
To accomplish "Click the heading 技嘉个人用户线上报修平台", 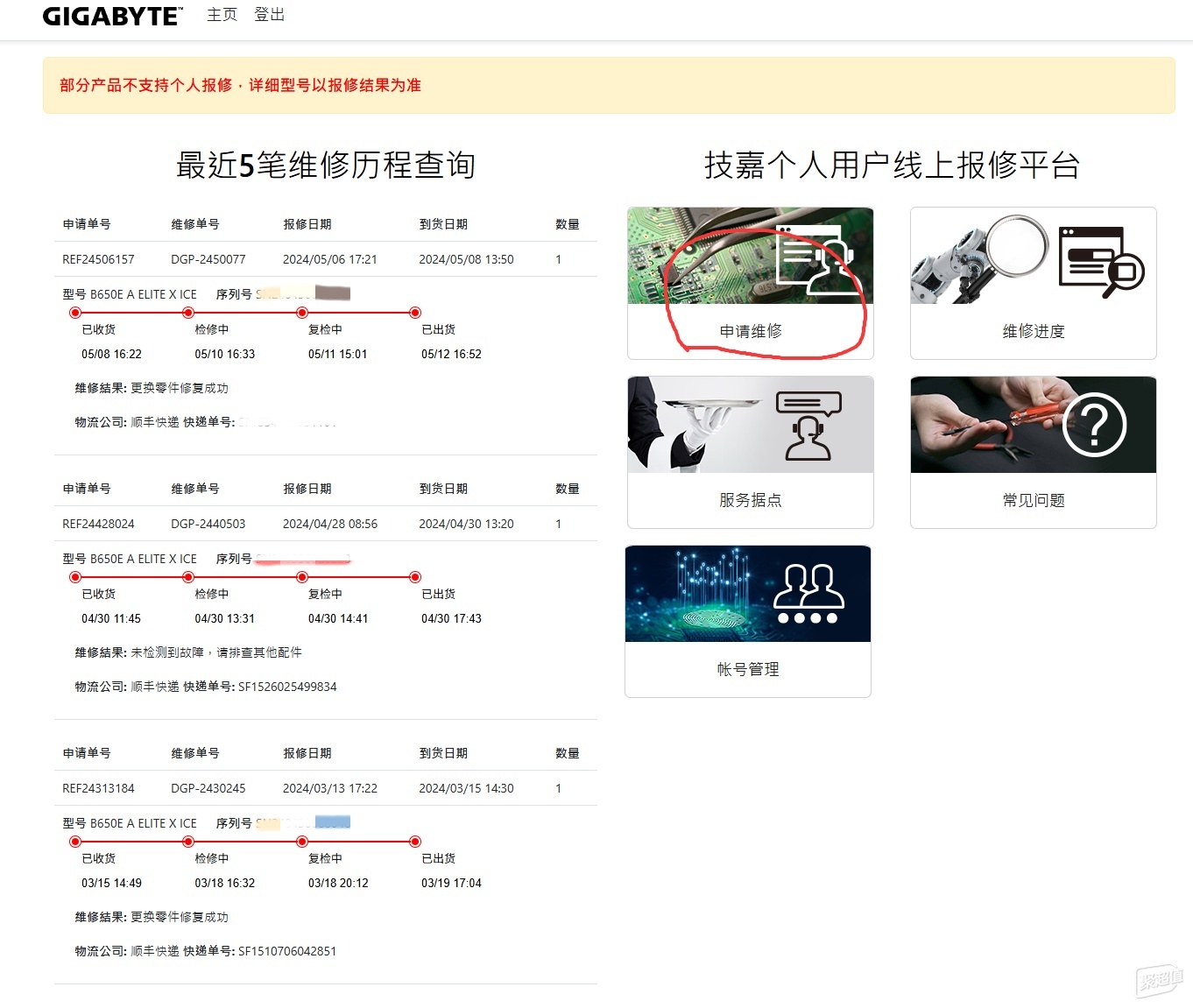I will (x=892, y=165).
